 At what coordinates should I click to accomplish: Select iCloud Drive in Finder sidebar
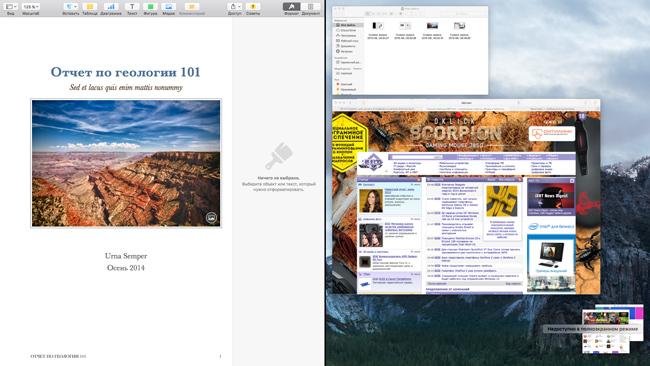pos(348,30)
